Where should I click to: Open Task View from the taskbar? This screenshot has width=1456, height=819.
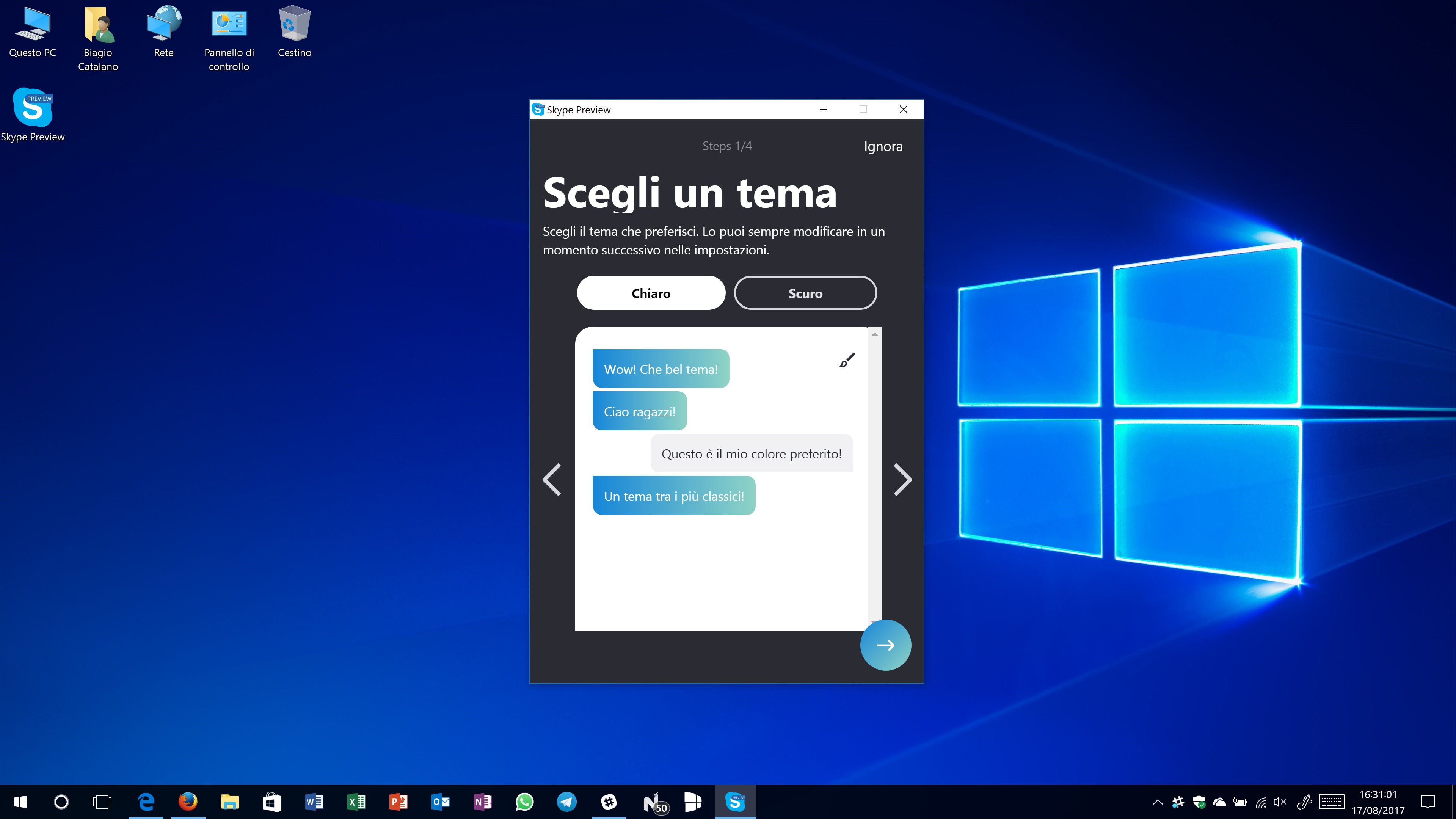coord(102,802)
